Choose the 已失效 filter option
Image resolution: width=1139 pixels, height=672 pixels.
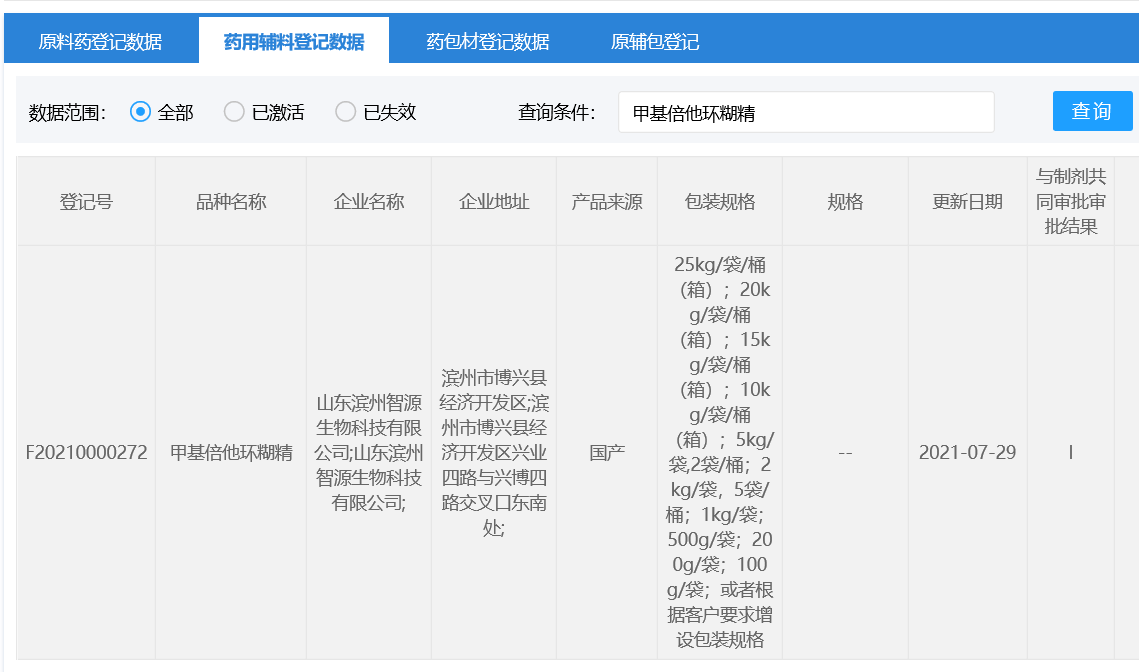click(345, 112)
